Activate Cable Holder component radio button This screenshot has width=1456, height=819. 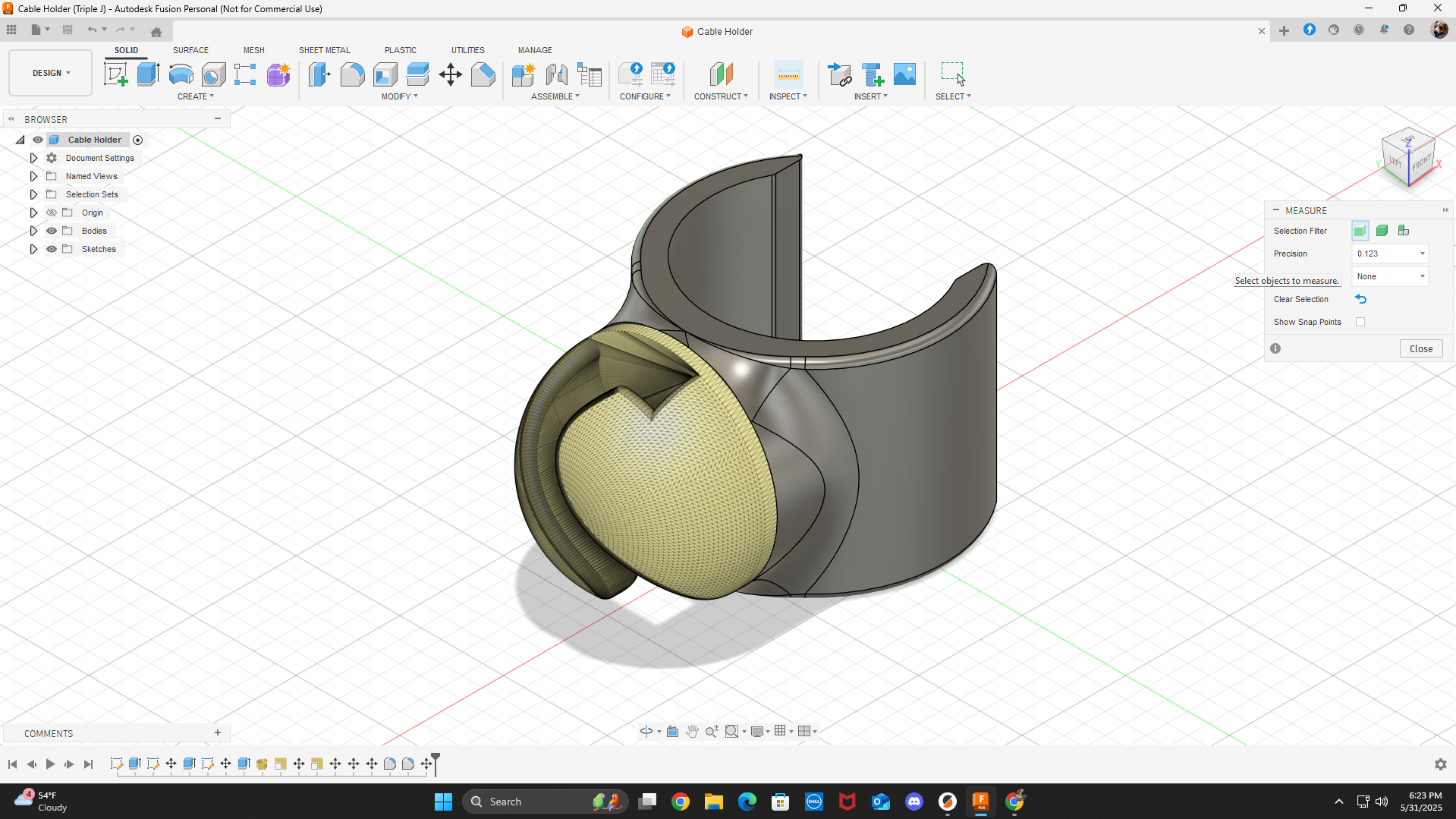137,140
